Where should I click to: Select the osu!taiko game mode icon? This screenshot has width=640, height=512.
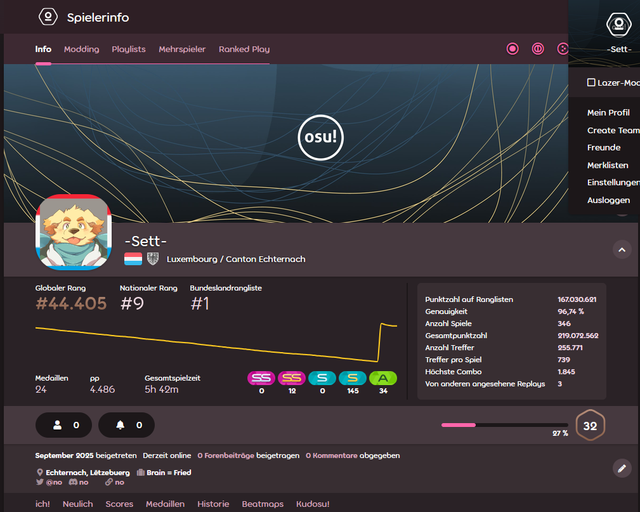point(538,49)
